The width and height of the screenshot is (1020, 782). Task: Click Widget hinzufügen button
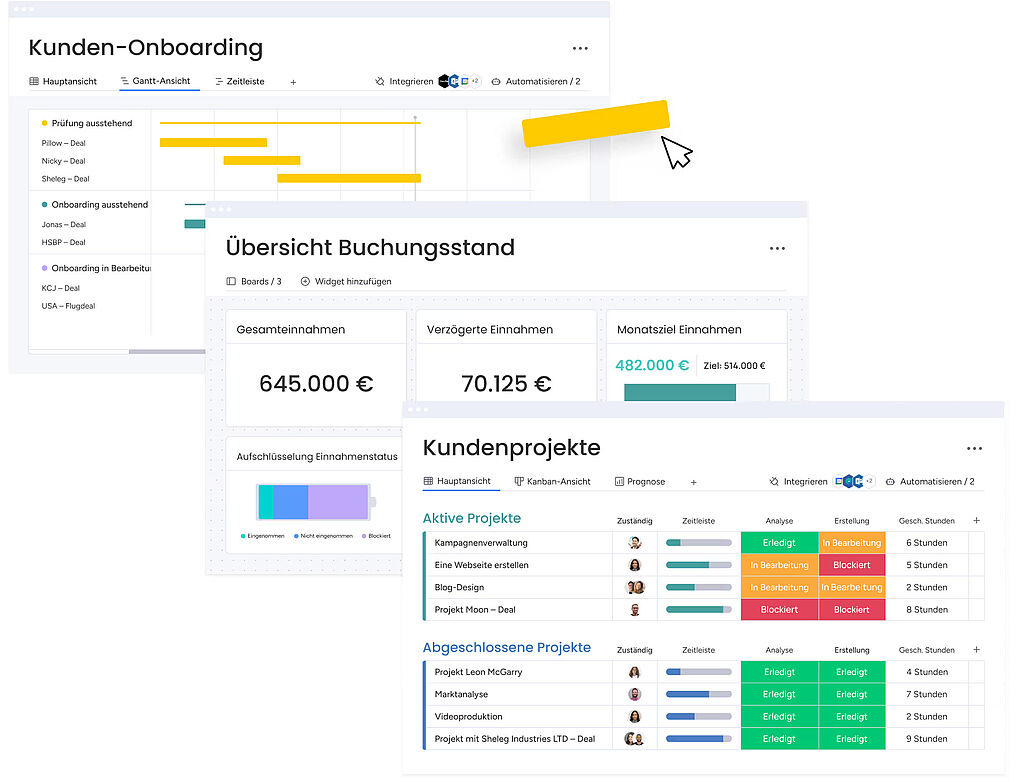point(346,282)
